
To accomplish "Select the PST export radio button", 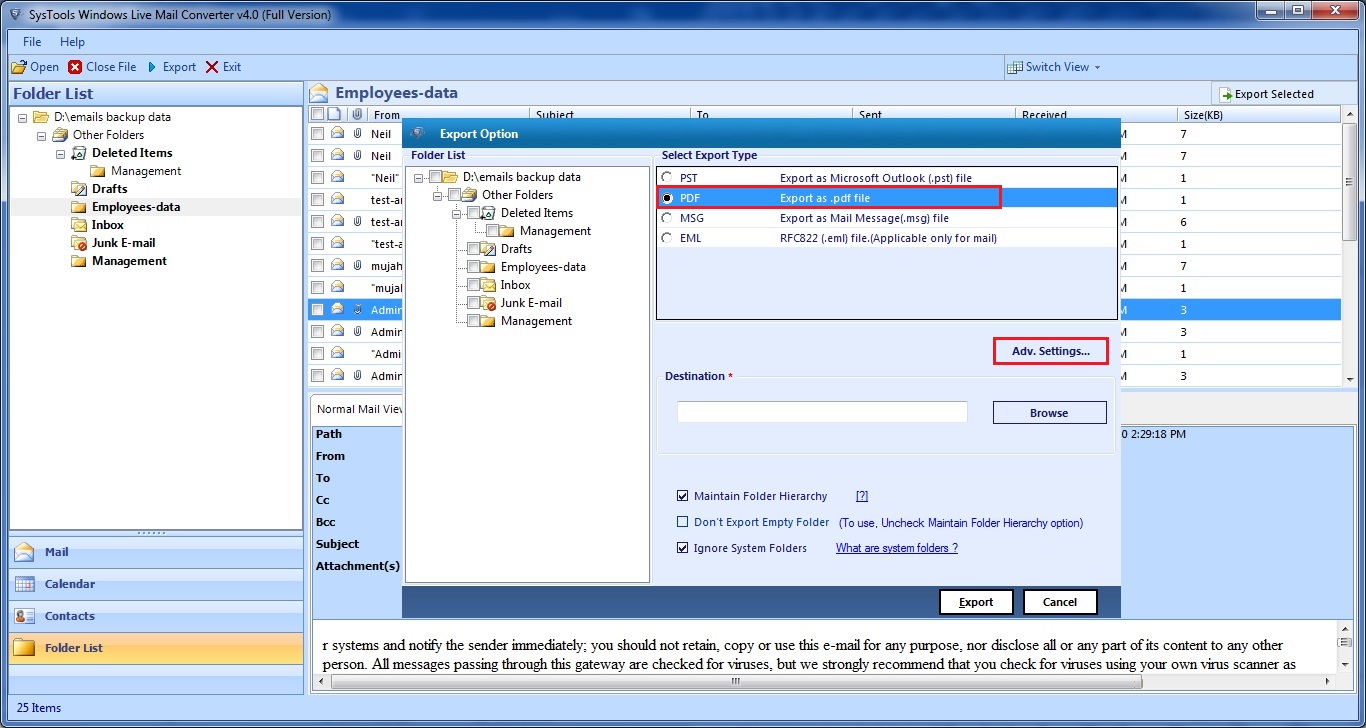I will tap(667, 178).
